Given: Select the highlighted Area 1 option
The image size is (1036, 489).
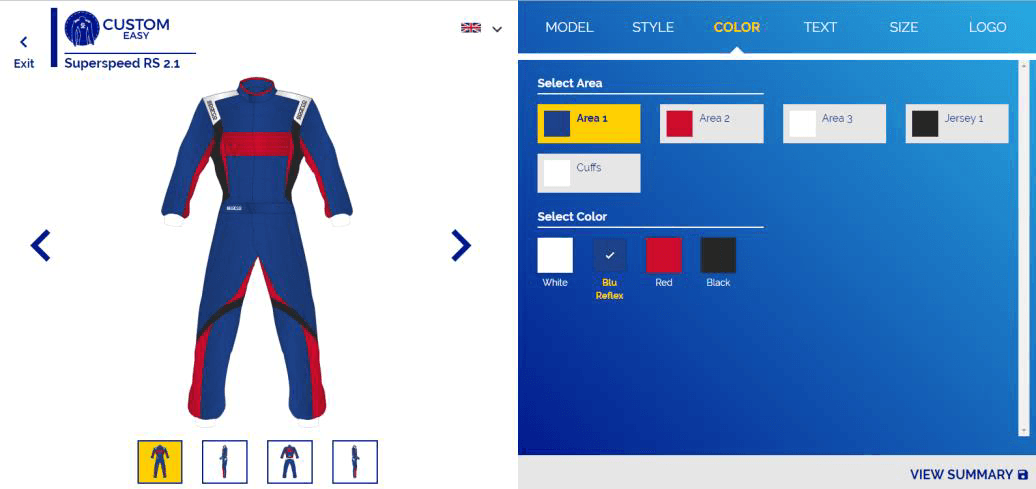Looking at the screenshot, I should coord(589,124).
